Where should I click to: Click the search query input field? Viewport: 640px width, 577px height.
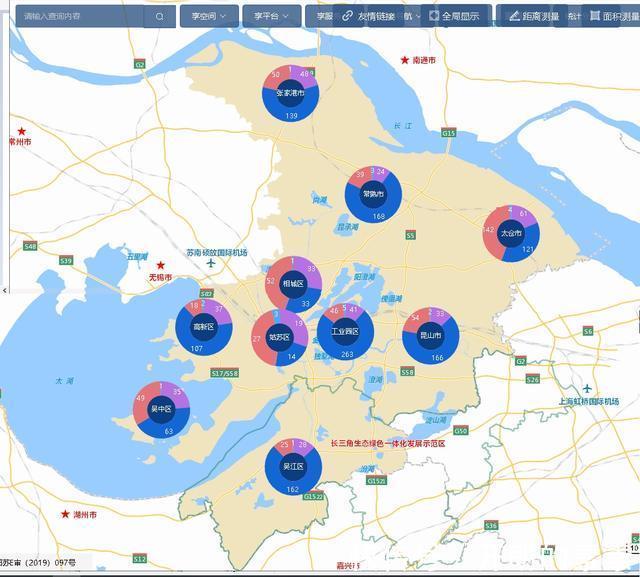pos(80,16)
